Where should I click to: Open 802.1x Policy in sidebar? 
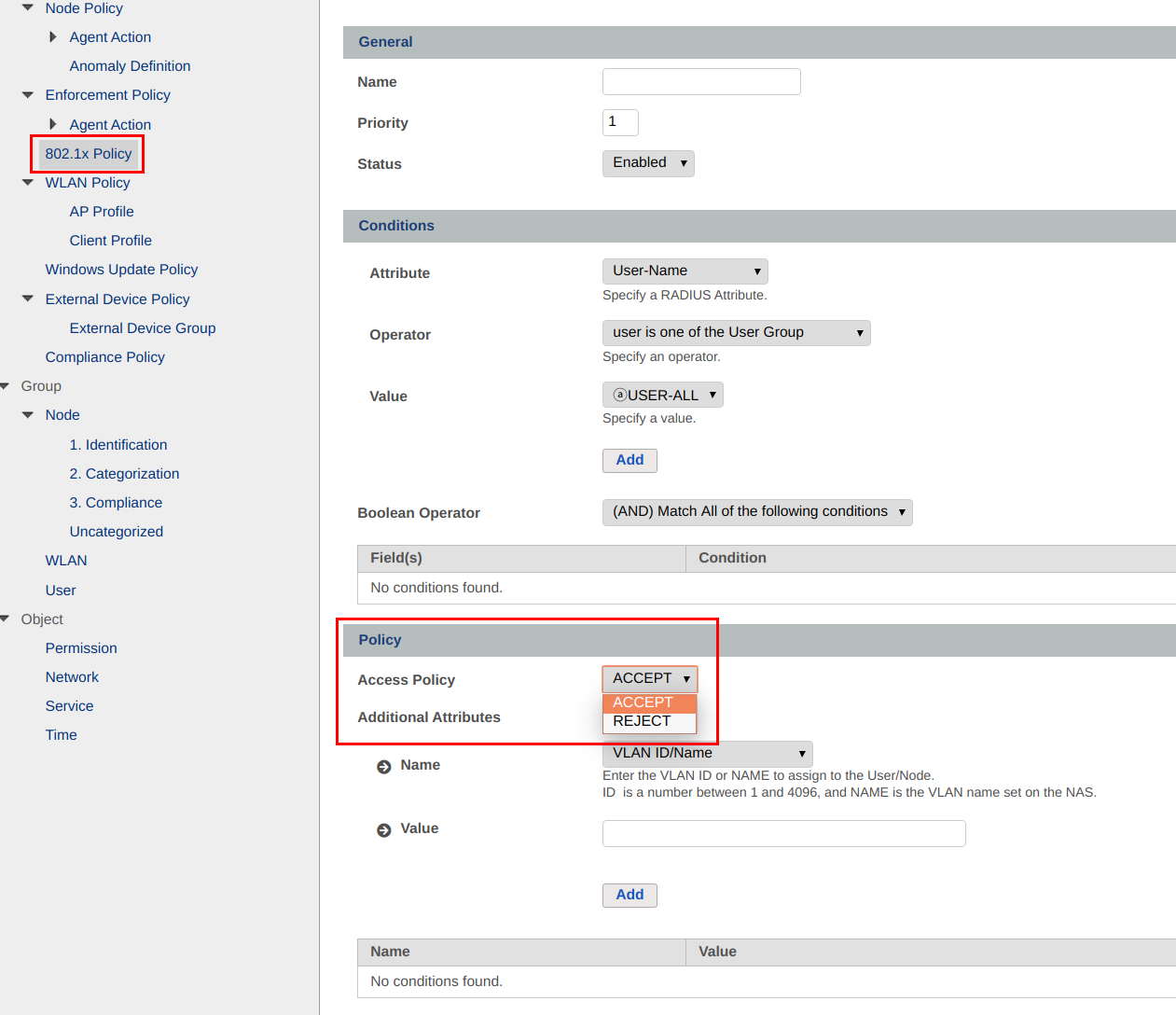pos(89,154)
